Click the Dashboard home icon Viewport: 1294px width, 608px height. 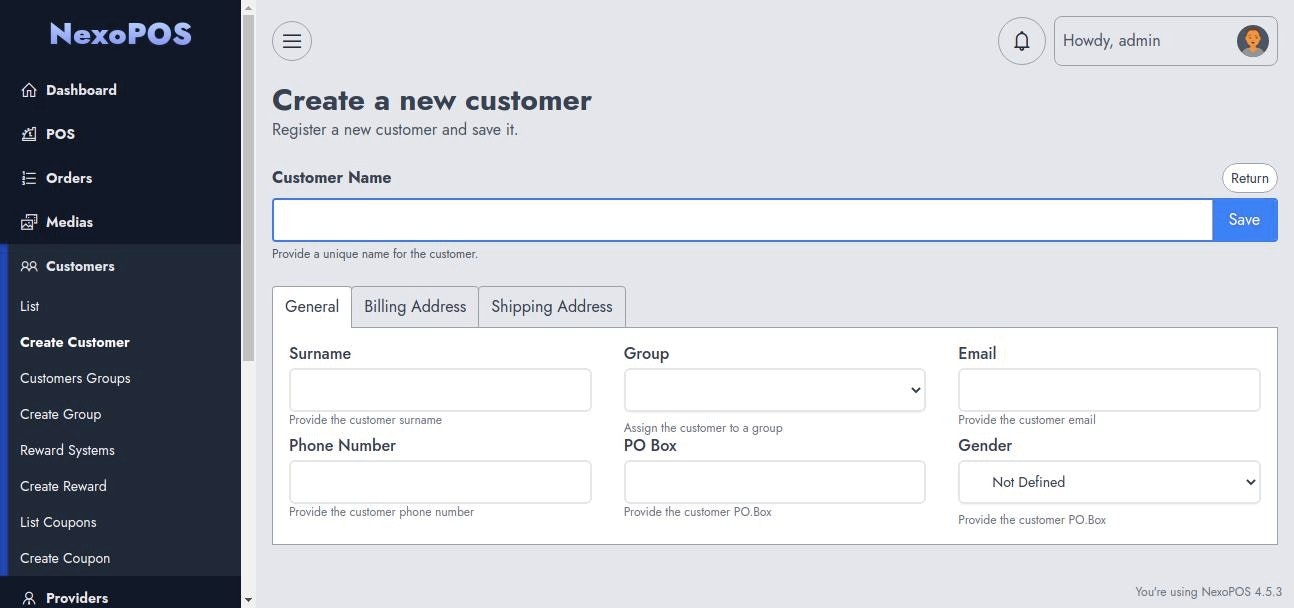(29, 90)
